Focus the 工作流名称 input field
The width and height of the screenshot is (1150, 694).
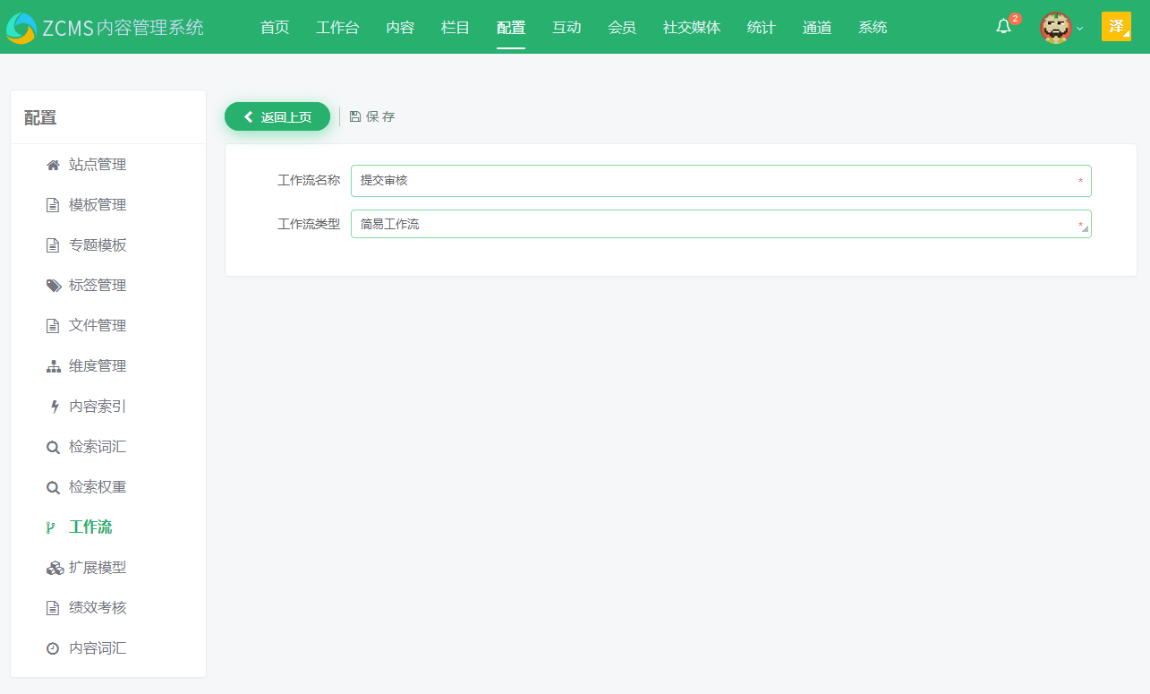coord(720,181)
